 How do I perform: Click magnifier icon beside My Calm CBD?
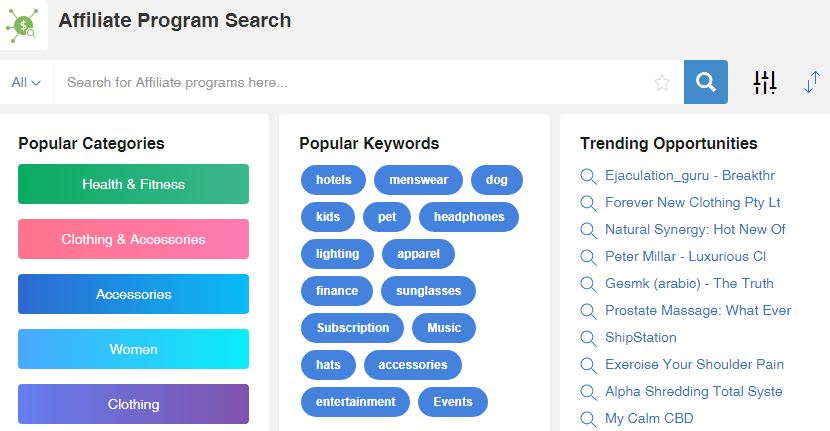[x=588, y=419]
